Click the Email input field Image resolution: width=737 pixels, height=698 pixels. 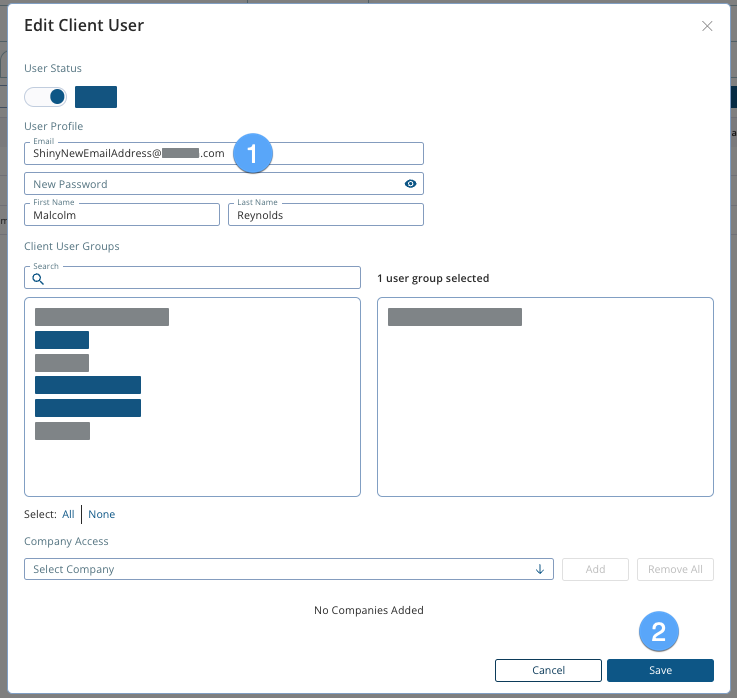coord(224,154)
